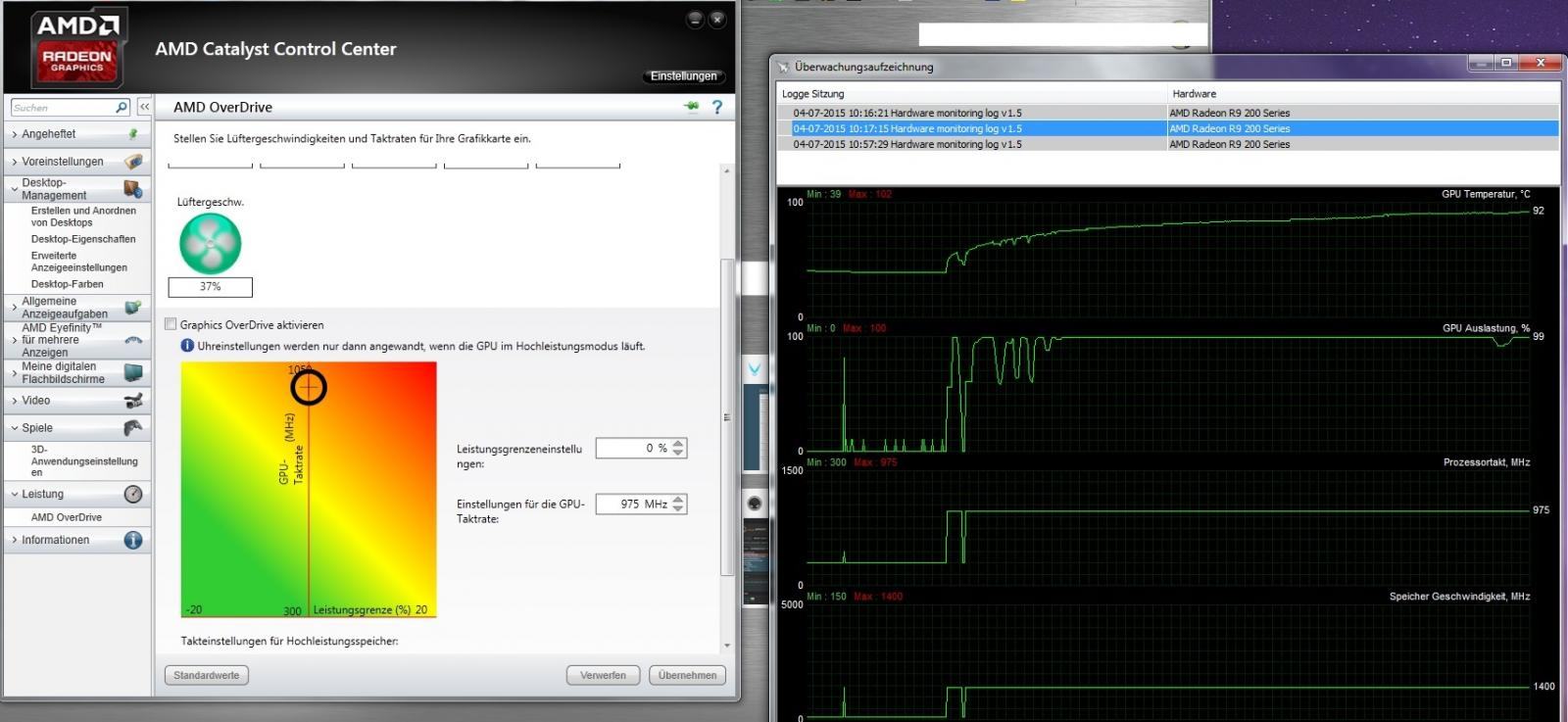Open help with the question mark icon
The image size is (1568, 722).
[x=716, y=107]
